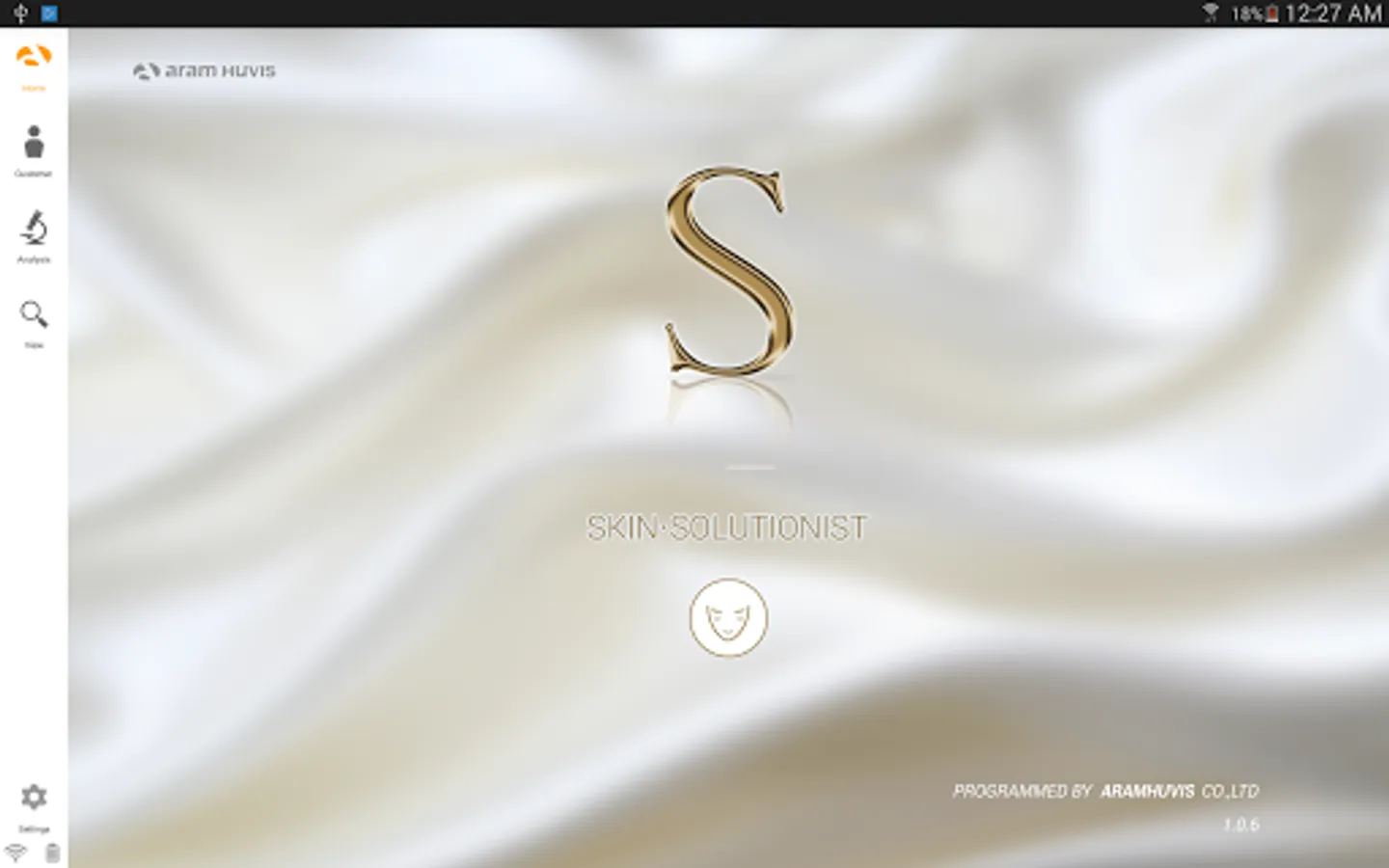
Task: Open the Customer section in the sidebar
Action: (34, 151)
